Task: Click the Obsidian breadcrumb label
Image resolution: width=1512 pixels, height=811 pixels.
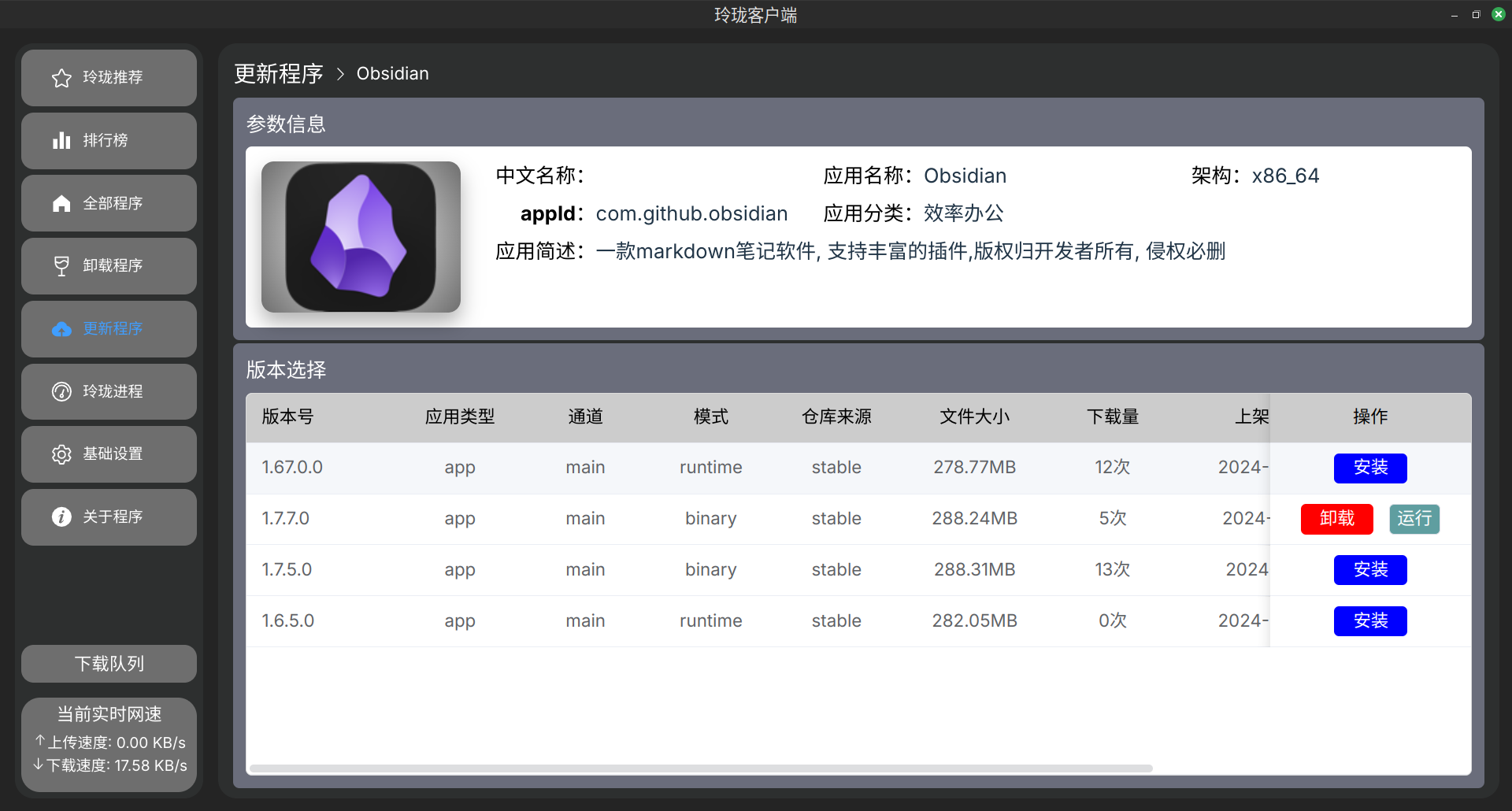Action: click(393, 74)
